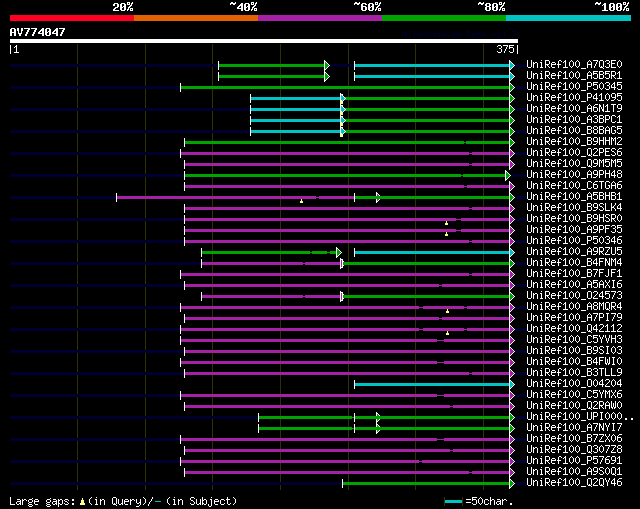Click the yellow gap marker under the Q42112 row
This screenshot has height=509, width=640.
click(x=447, y=333)
